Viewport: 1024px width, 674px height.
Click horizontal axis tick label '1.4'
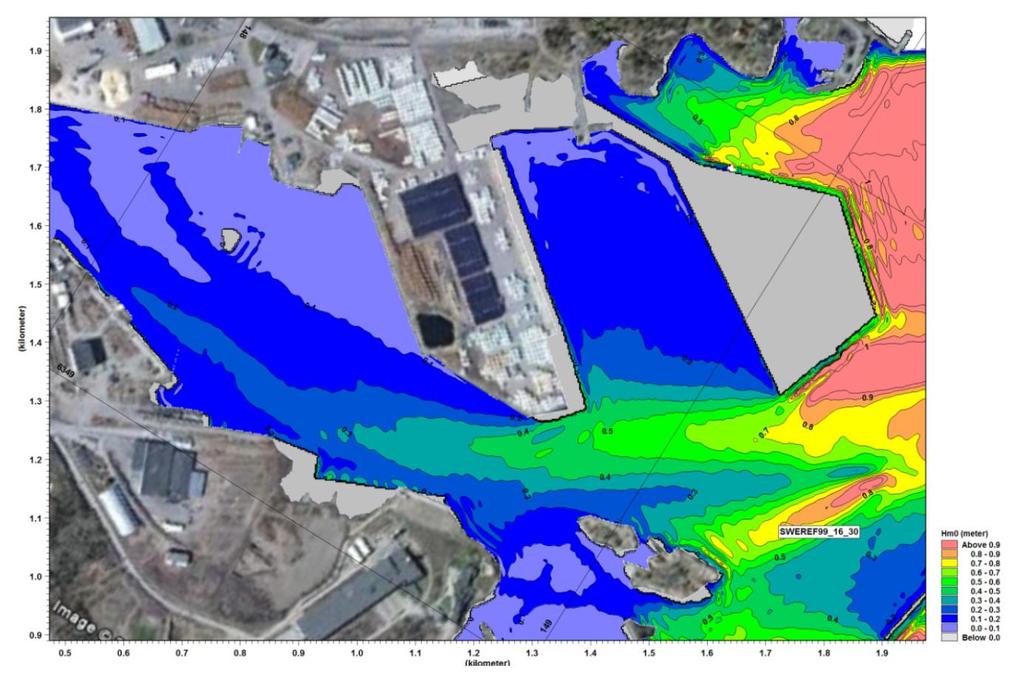pyautogui.click(x=590, y=652)
